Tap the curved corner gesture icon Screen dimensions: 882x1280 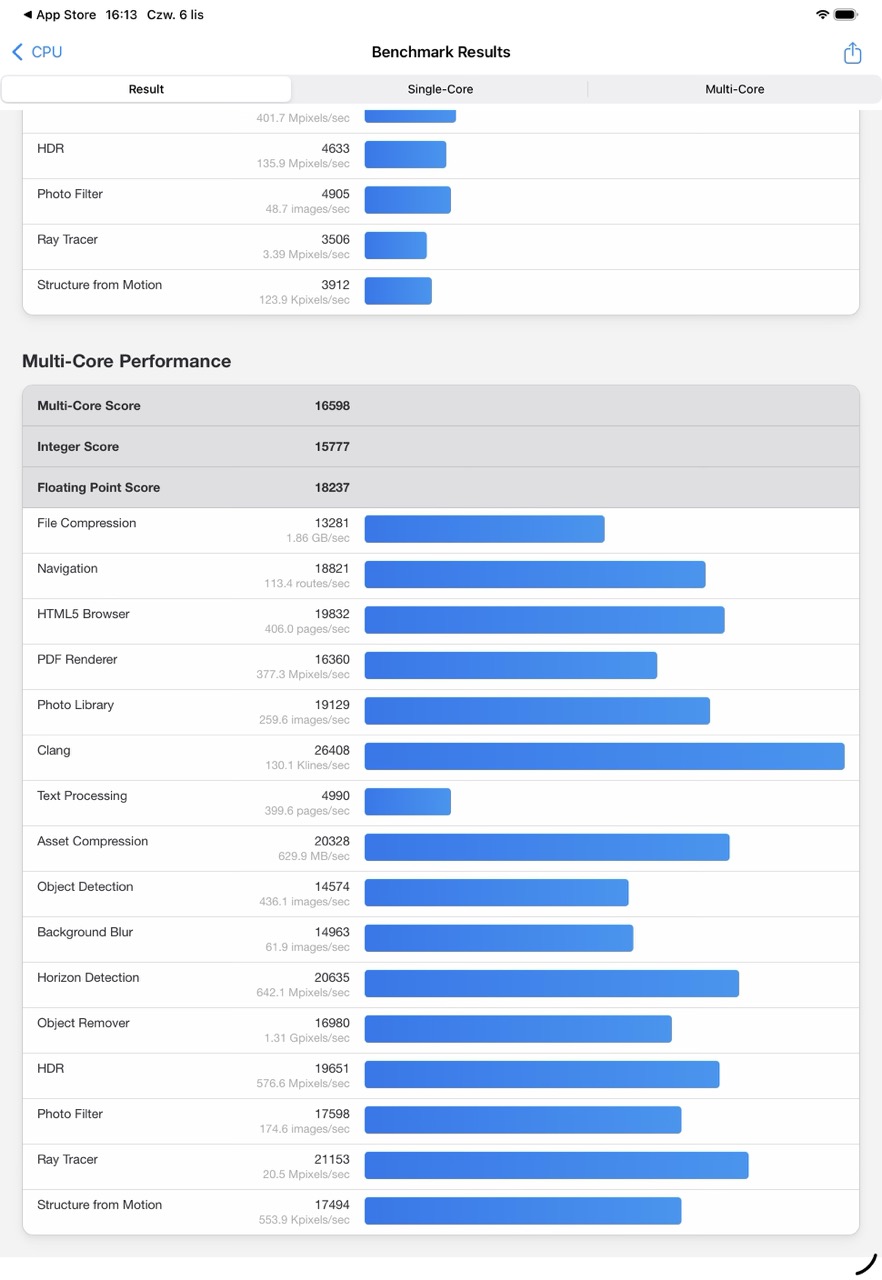tap(866, 1264)
